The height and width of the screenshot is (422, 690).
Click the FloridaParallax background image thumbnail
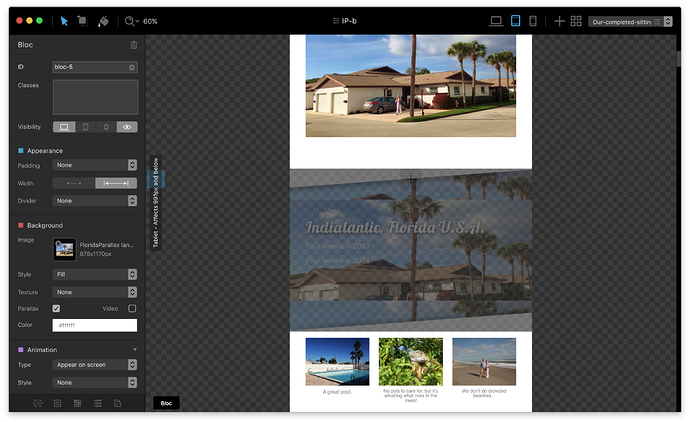pyautogui.click(x=64, y=249)
